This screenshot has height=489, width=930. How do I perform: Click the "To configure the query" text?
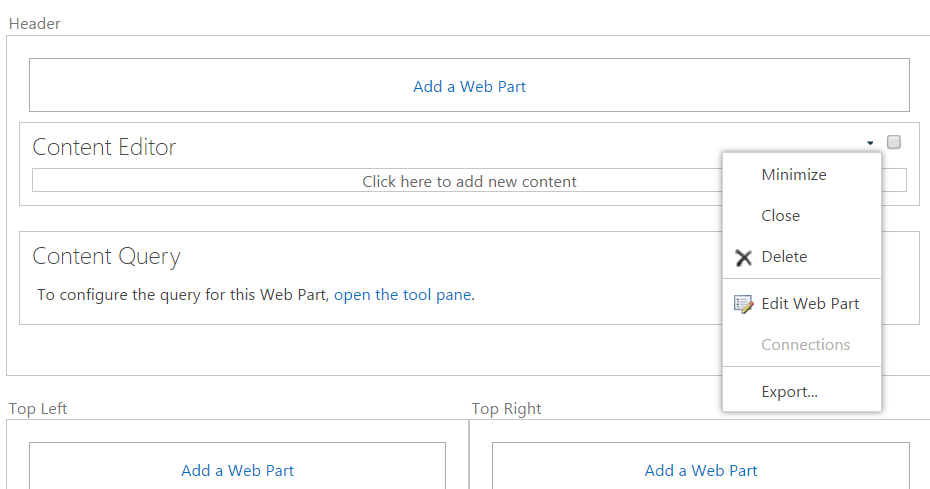coord(183,295)
